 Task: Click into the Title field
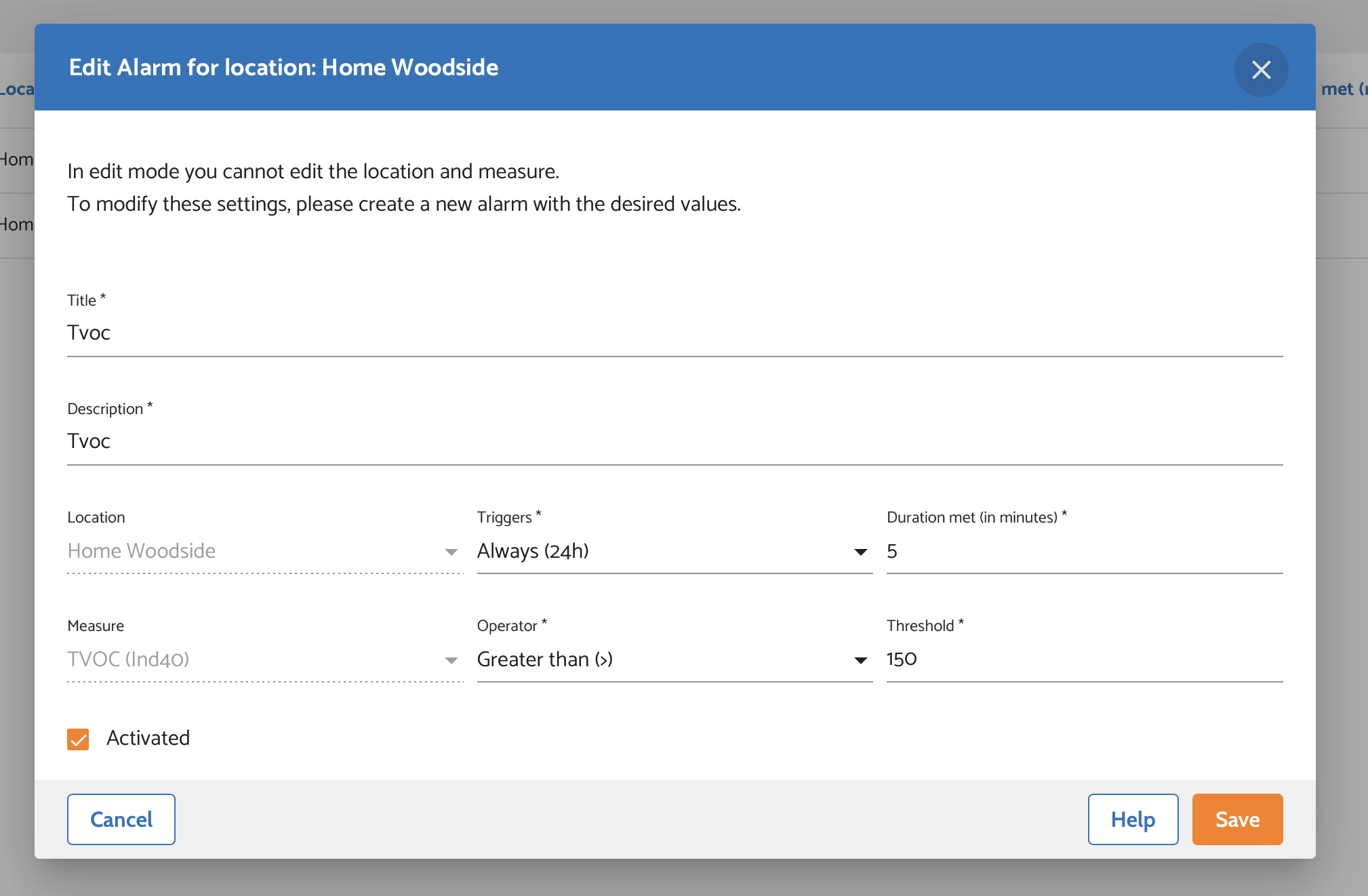[x=674, y=333]
